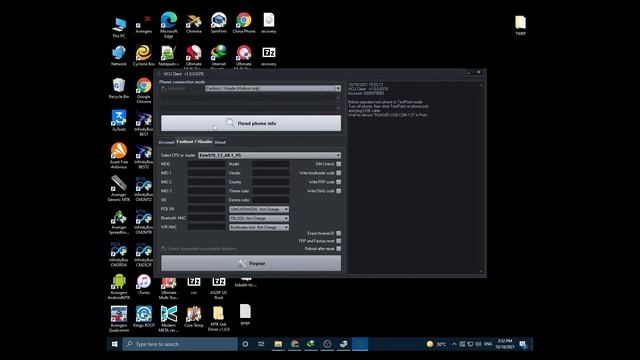
Task: Click Model input field
Action: [x=271, y=164]
